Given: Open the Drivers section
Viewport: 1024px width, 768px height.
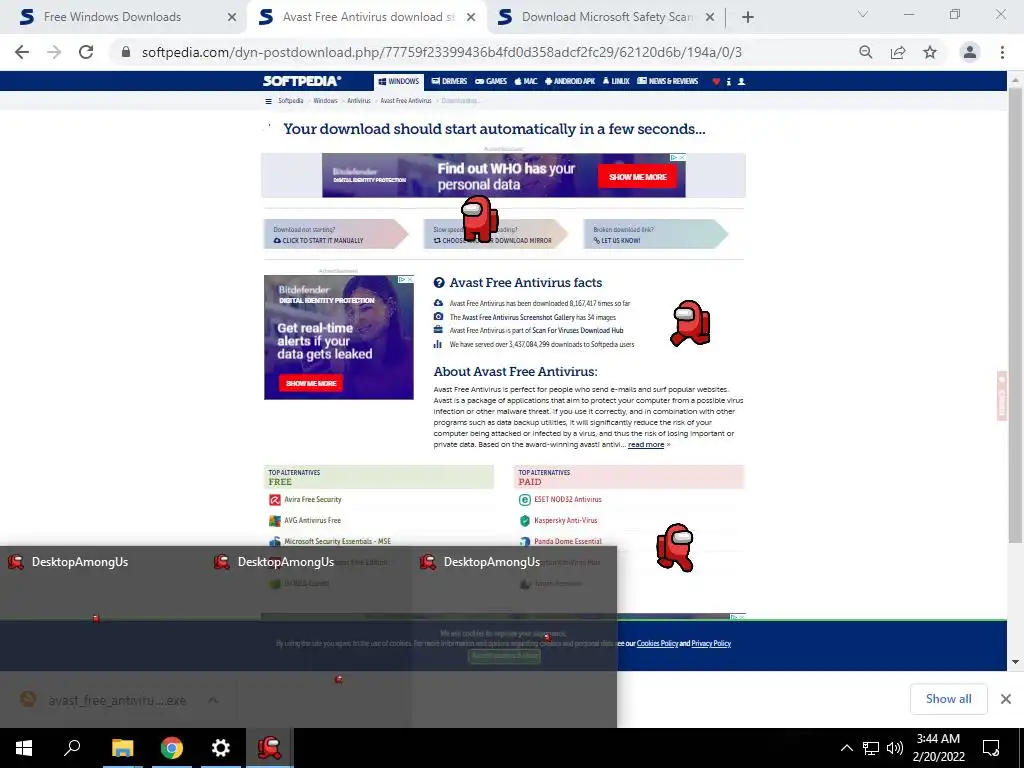Looking at the screenshot, I should point(449,81).
